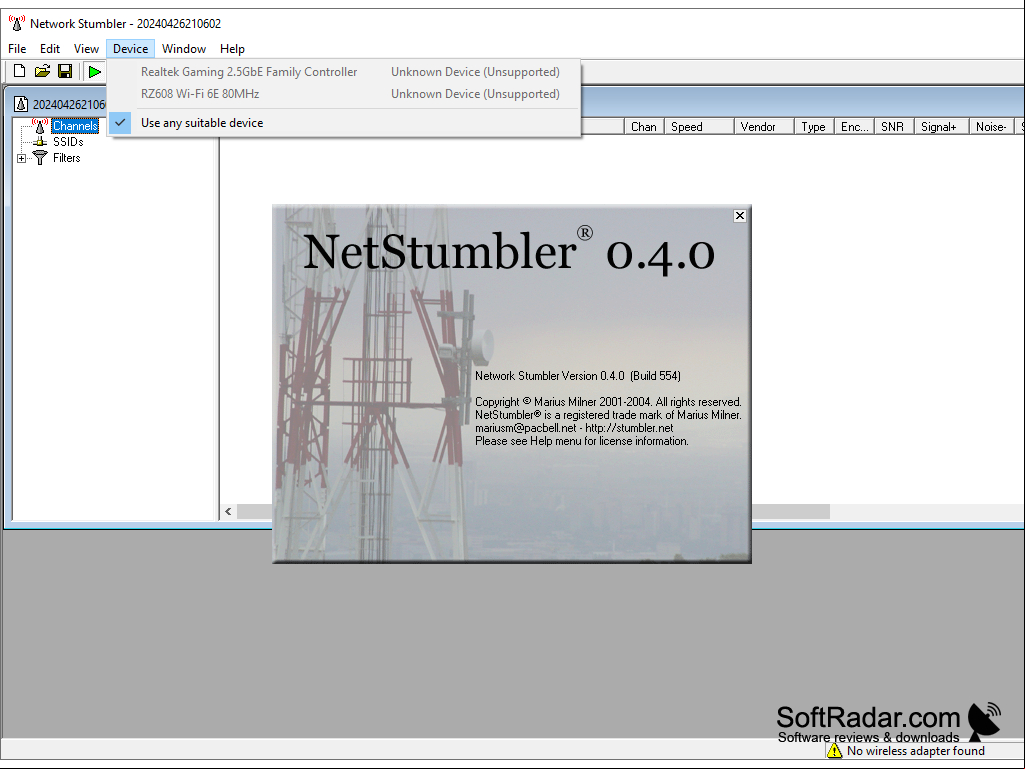Click the Open file folder icon

tap(42, 71)
